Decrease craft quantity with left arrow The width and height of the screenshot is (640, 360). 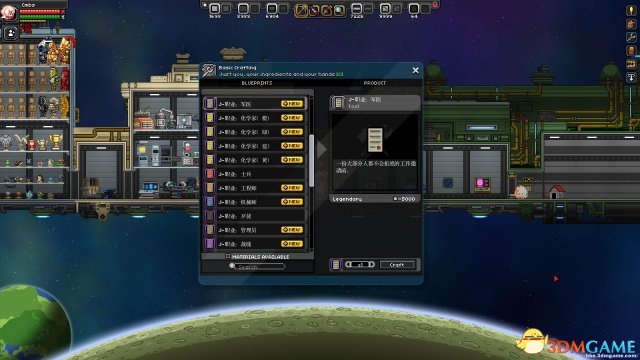click(349, 264)
